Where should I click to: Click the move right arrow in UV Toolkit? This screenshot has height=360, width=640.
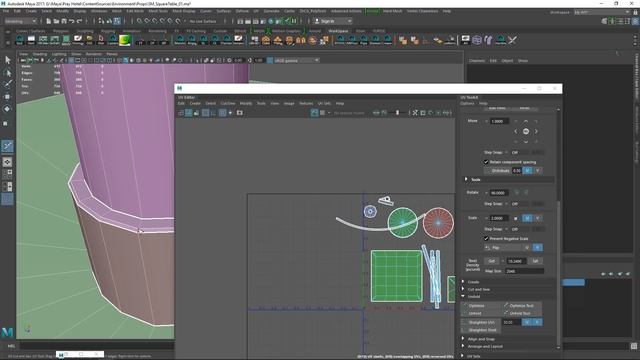[x=536, y=131]
